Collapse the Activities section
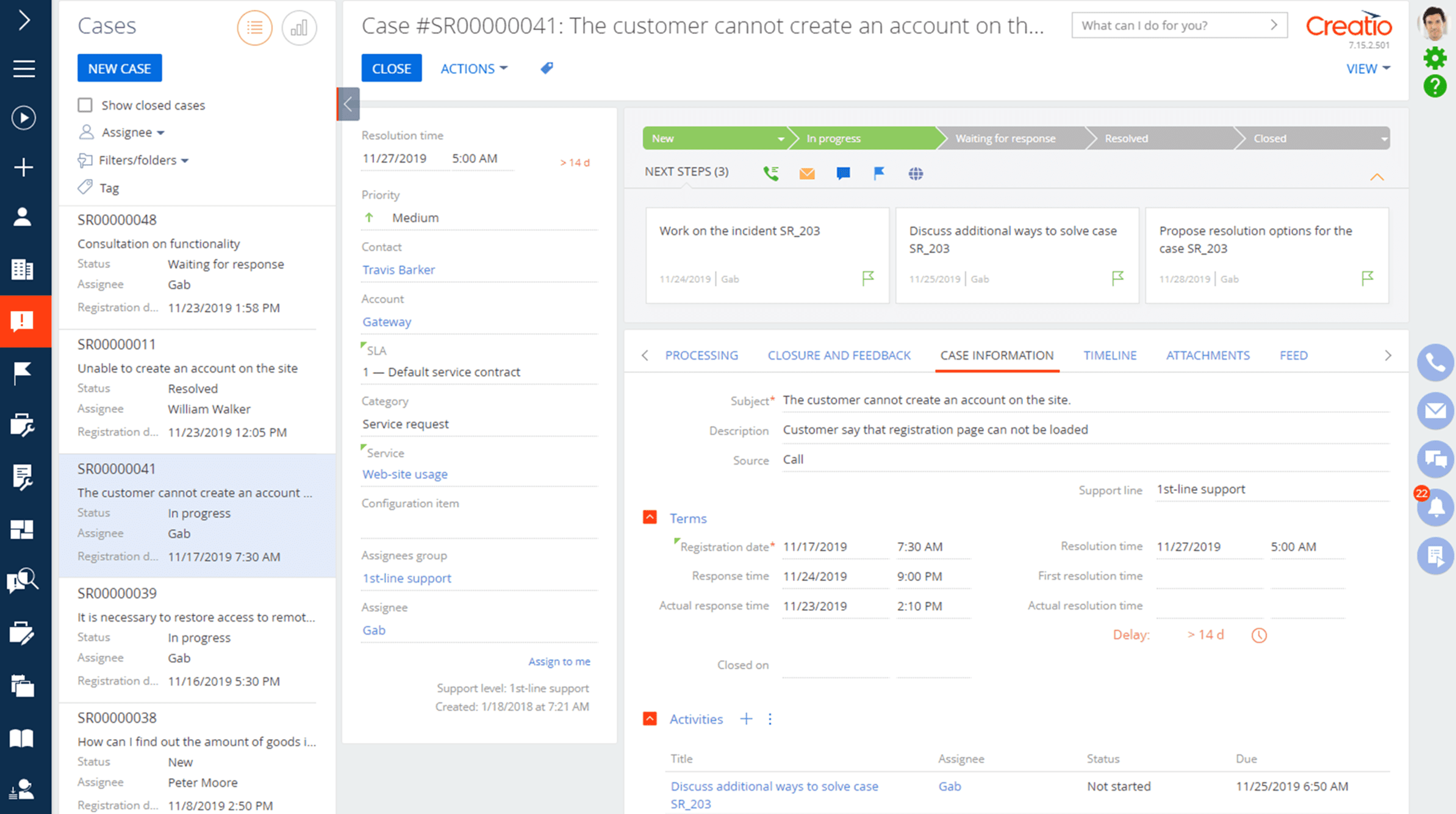1456x814 pixels. click(650, 718)
